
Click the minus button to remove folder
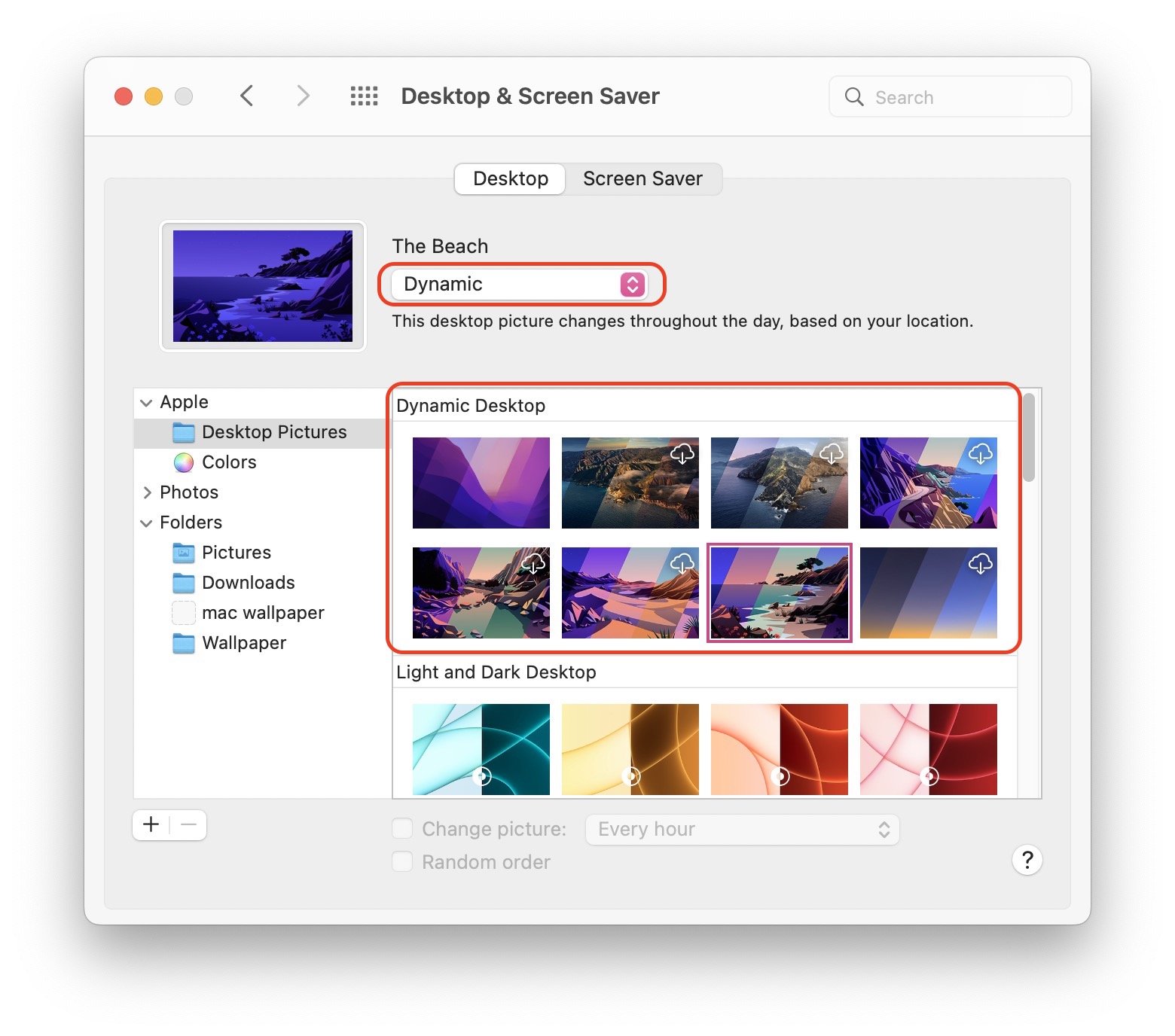pos(189,825)
